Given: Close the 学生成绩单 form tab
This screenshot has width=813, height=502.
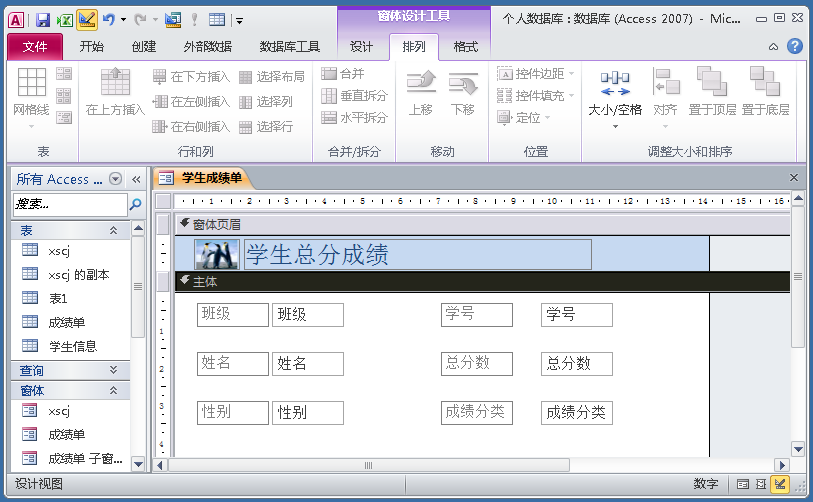Looking at the screenshot, I should point(793,178).
